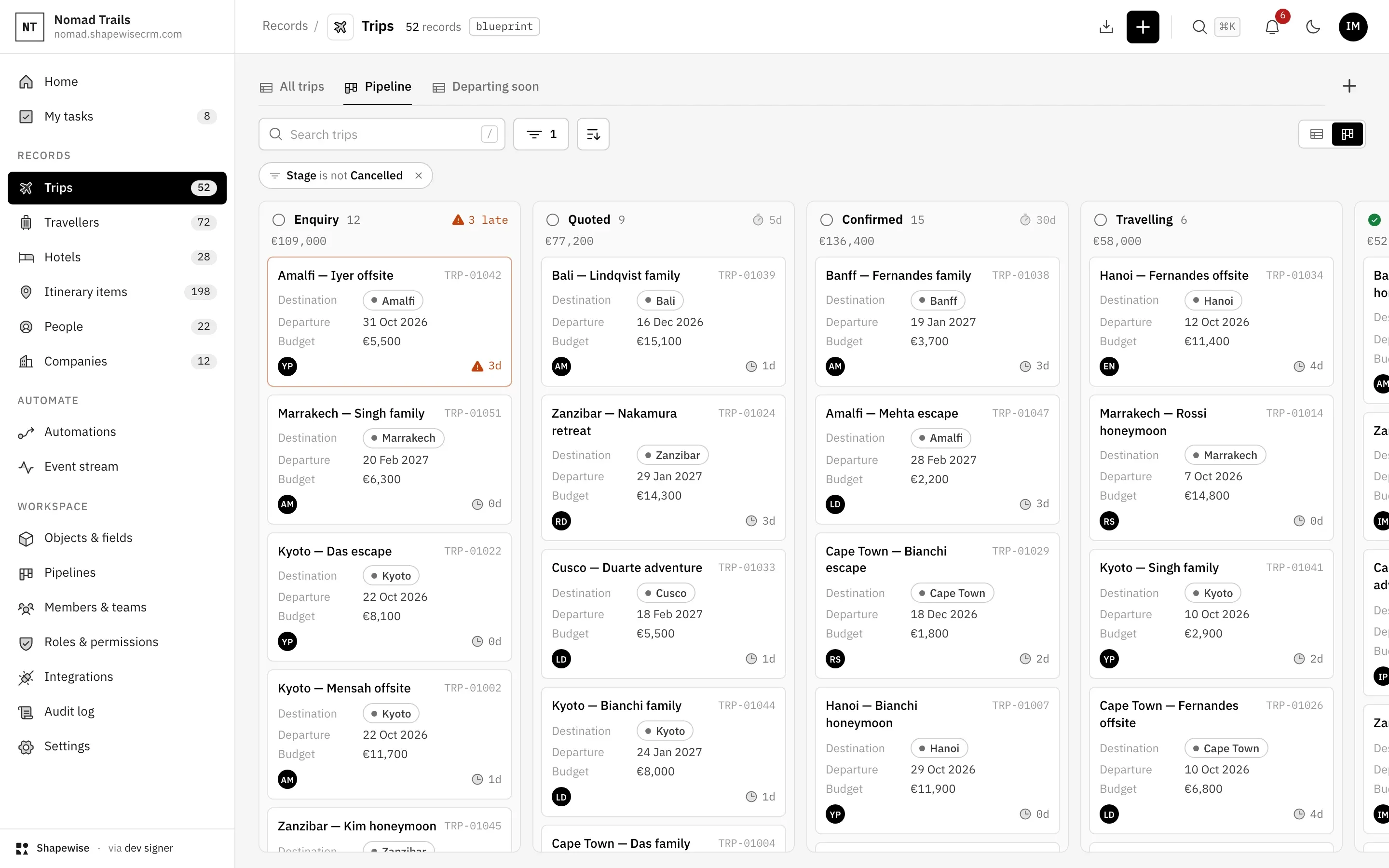The width and height of the screenshot is (1389, 868).
Task: Click Records breadcrumb link
Action: click(285, 27)
